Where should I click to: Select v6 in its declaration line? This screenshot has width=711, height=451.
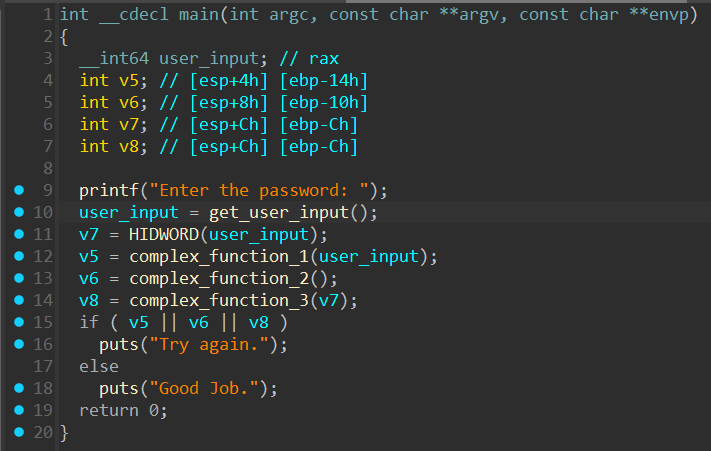click(129, 102)
